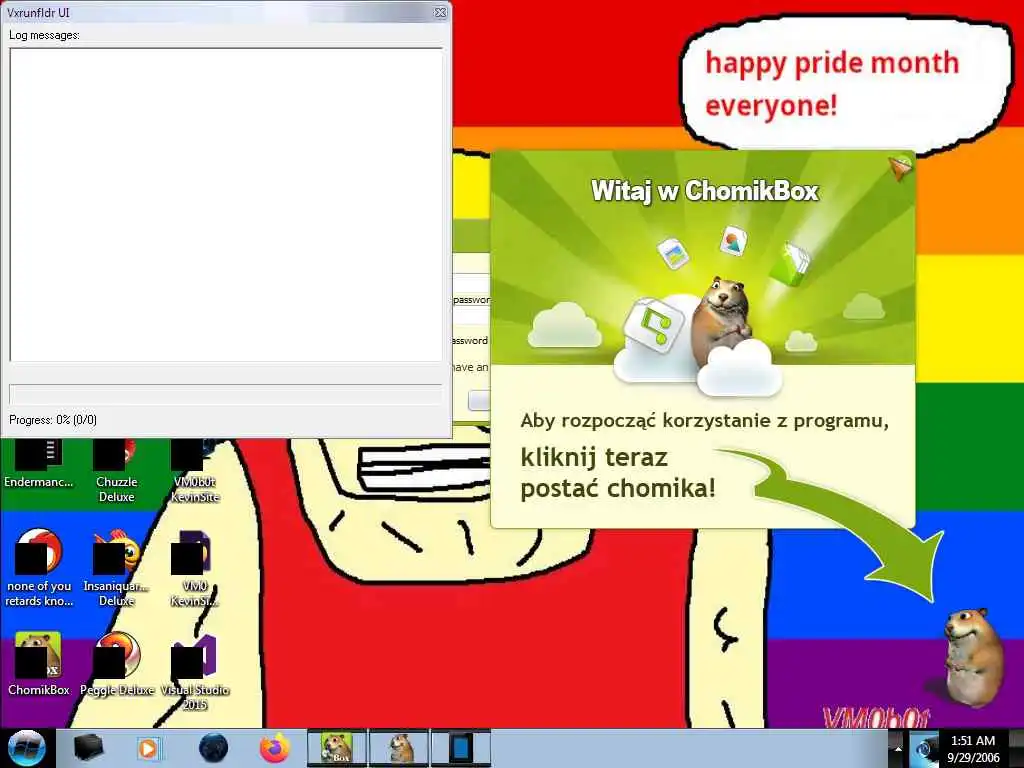Open the clock showing 1:51 AM

[973, 748]
